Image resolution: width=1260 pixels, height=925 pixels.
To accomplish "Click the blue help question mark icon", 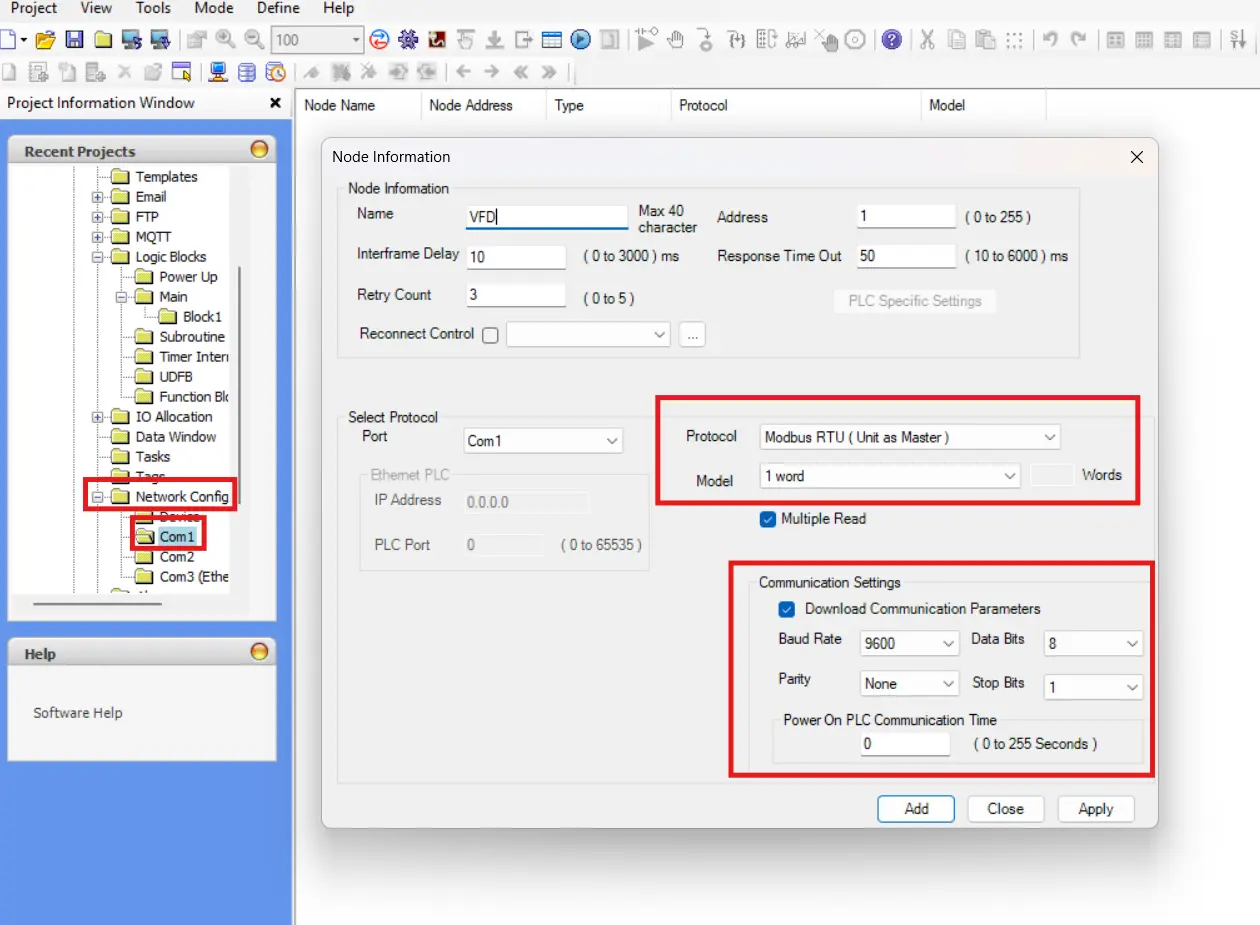I will pos(891,40).
